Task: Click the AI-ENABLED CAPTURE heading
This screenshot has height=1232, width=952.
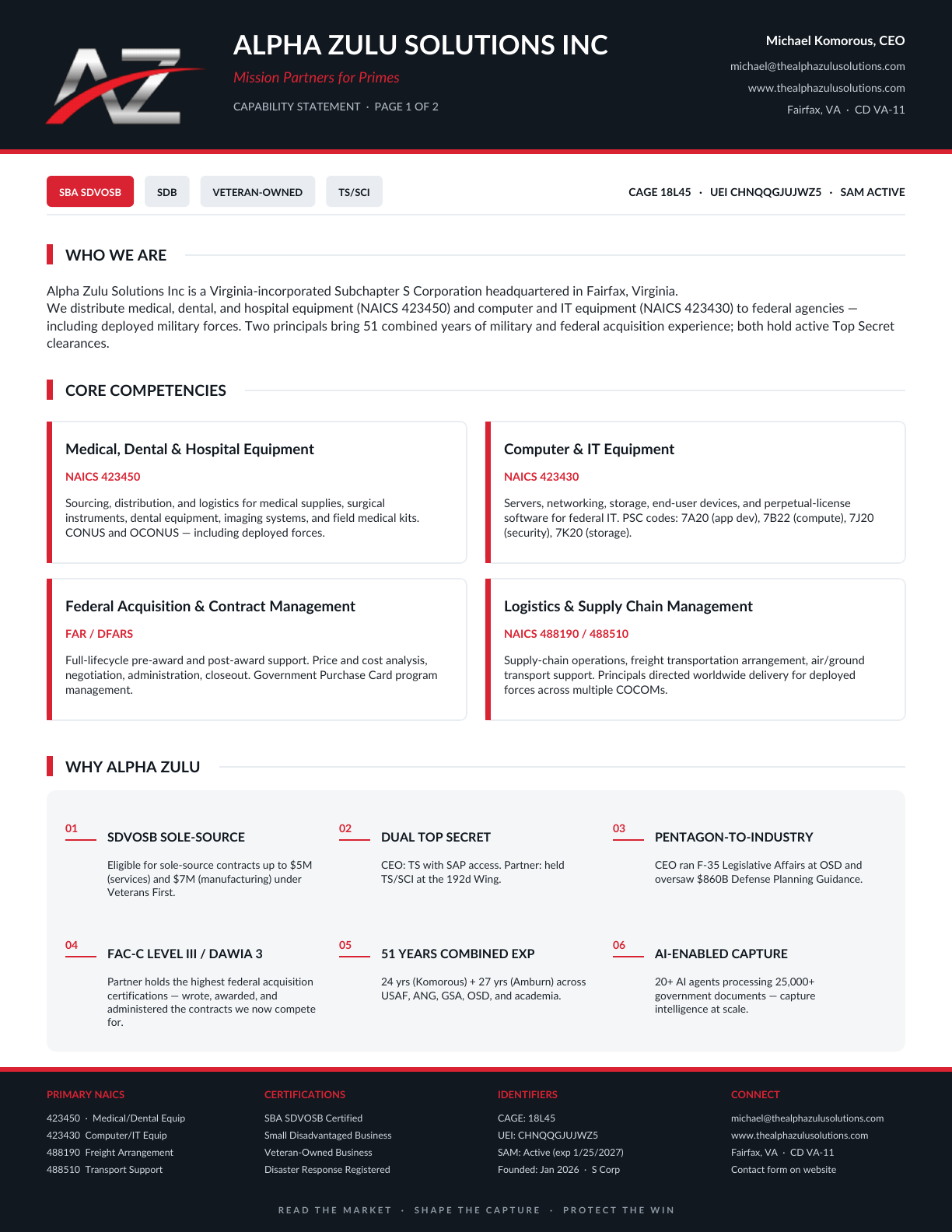Action: pos(721,954)
